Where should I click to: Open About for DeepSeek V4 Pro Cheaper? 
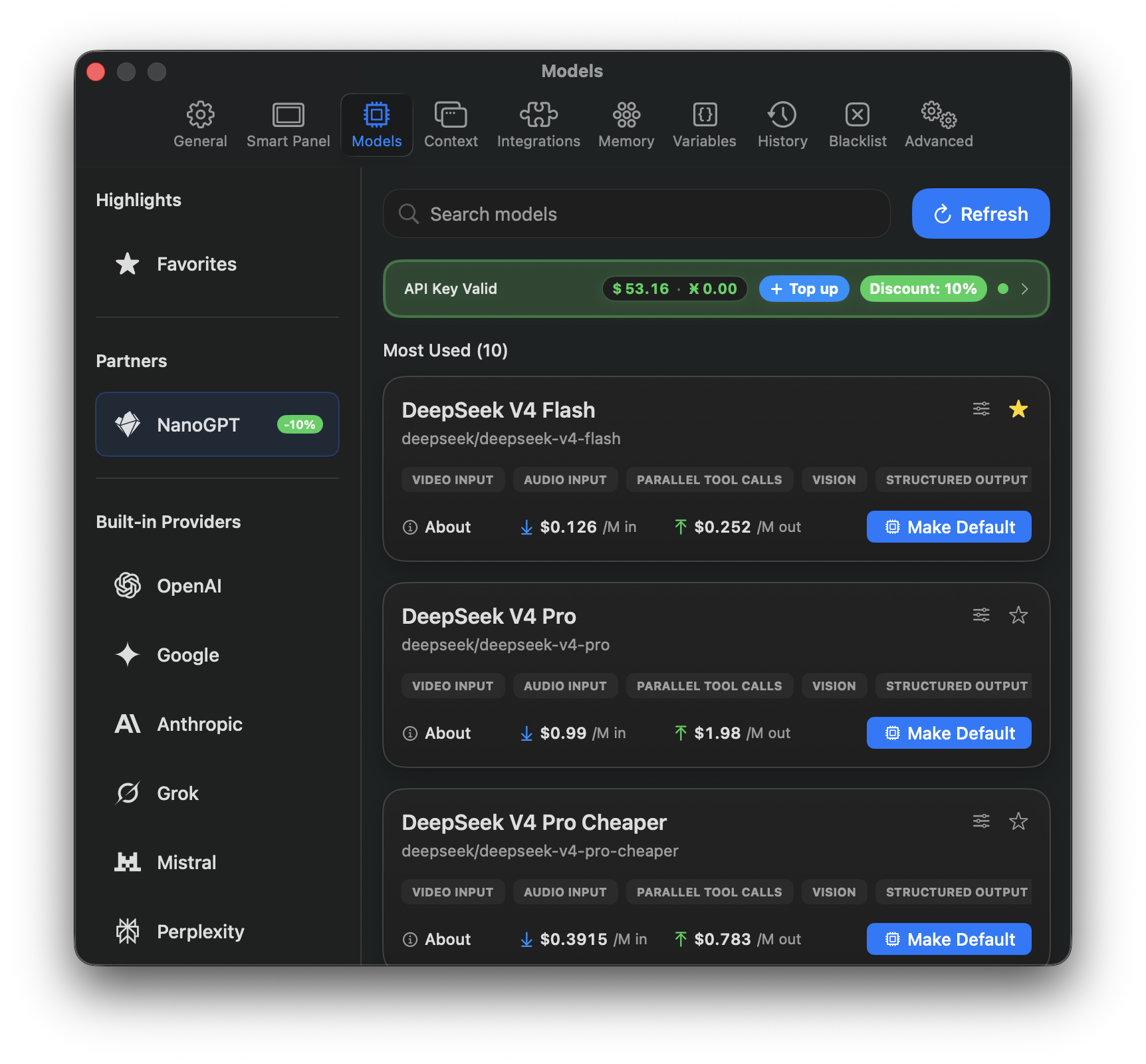[x=437, y=940]
